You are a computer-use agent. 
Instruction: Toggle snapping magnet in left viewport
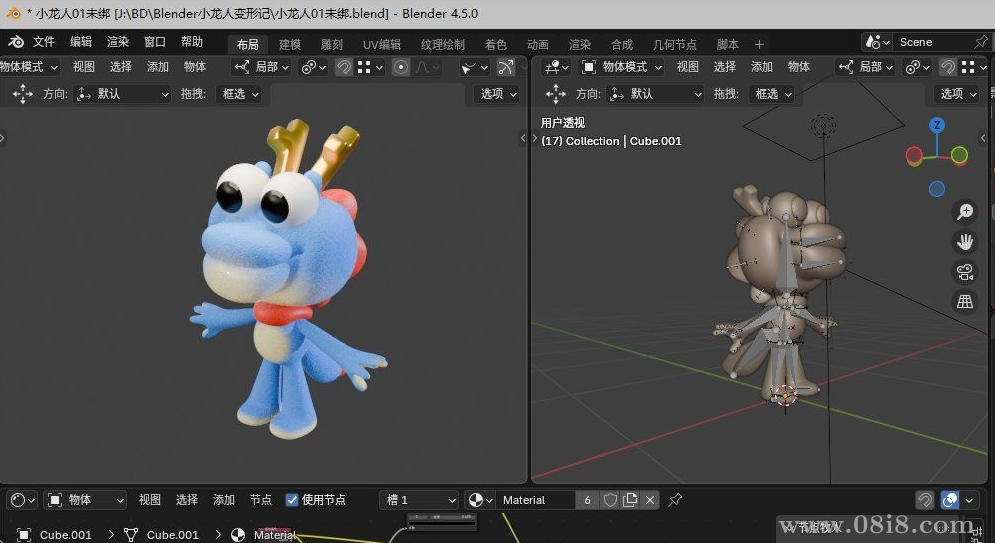coord(343,67)
